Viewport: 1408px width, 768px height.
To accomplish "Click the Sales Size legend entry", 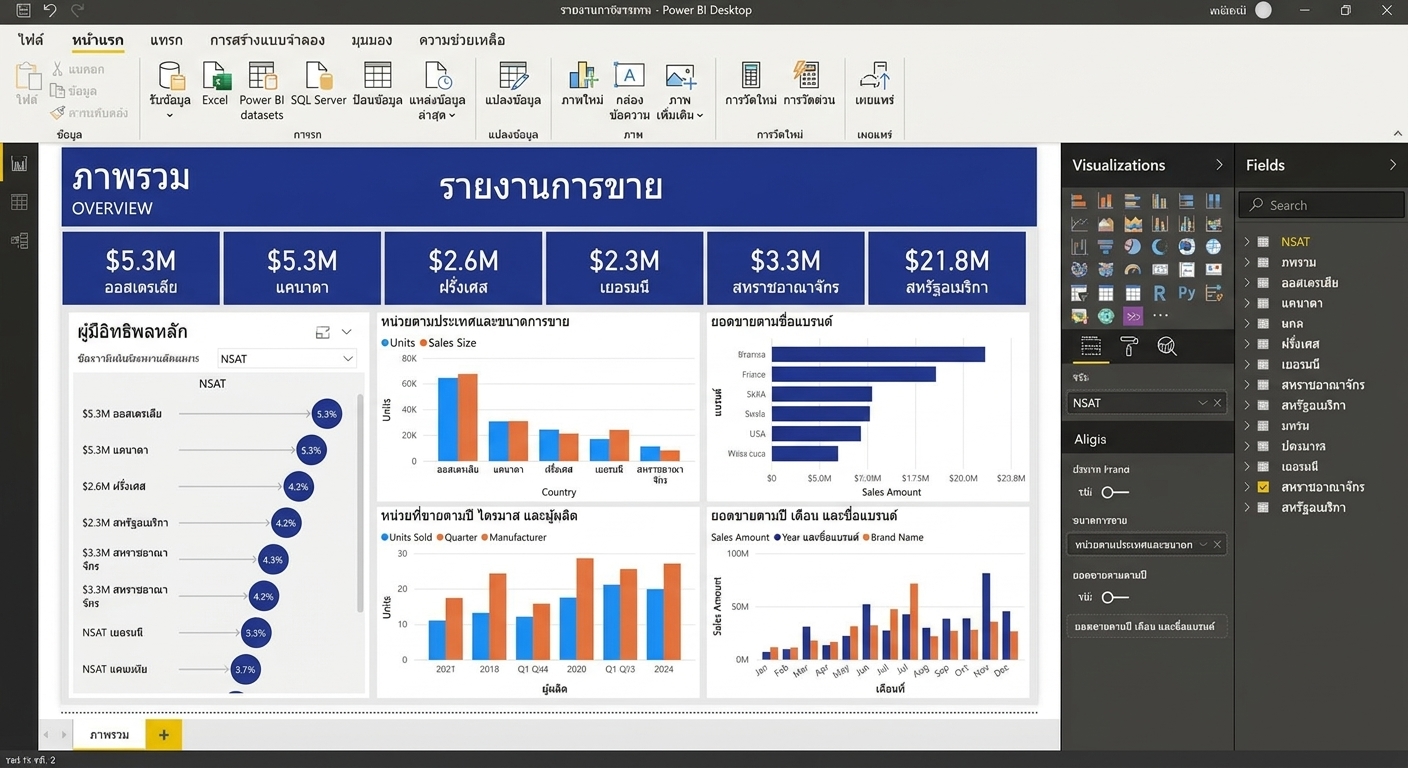I will (448, 343).
